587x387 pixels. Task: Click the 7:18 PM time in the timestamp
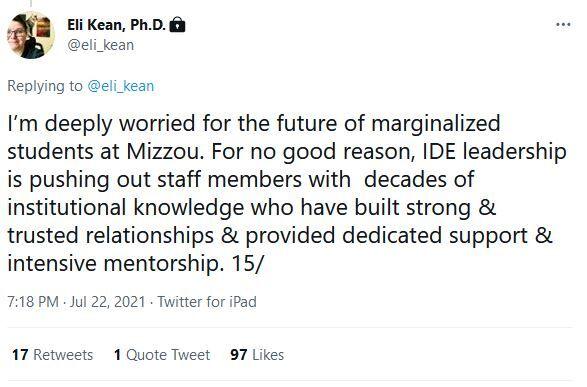coord(33,302)
